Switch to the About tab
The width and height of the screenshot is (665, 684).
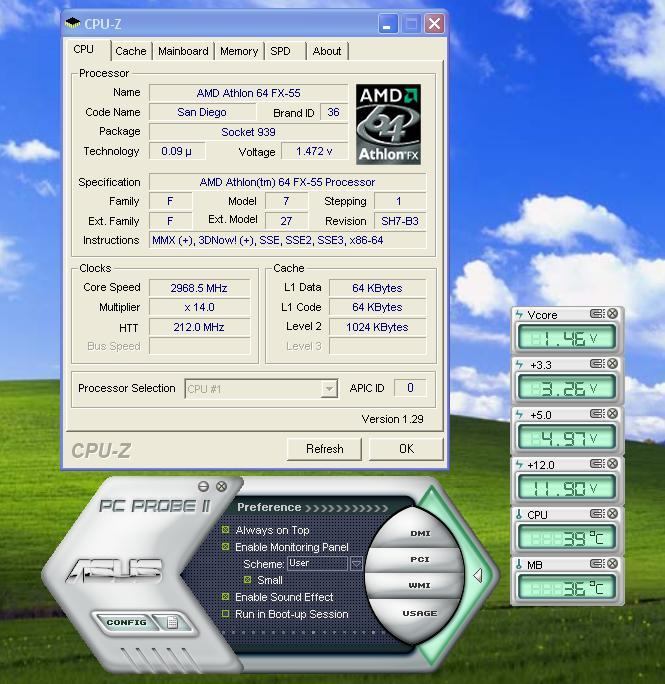click(x=326, y=51)
